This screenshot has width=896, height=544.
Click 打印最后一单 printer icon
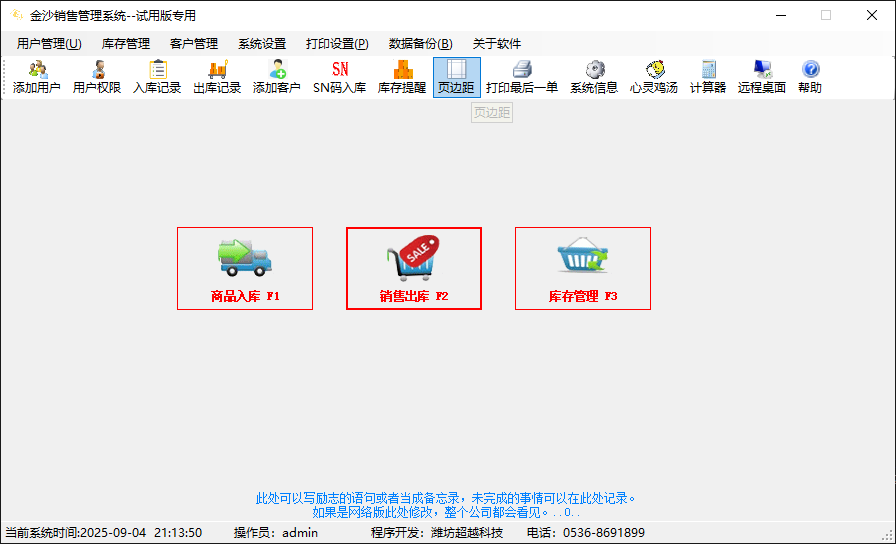coord(522,77)
